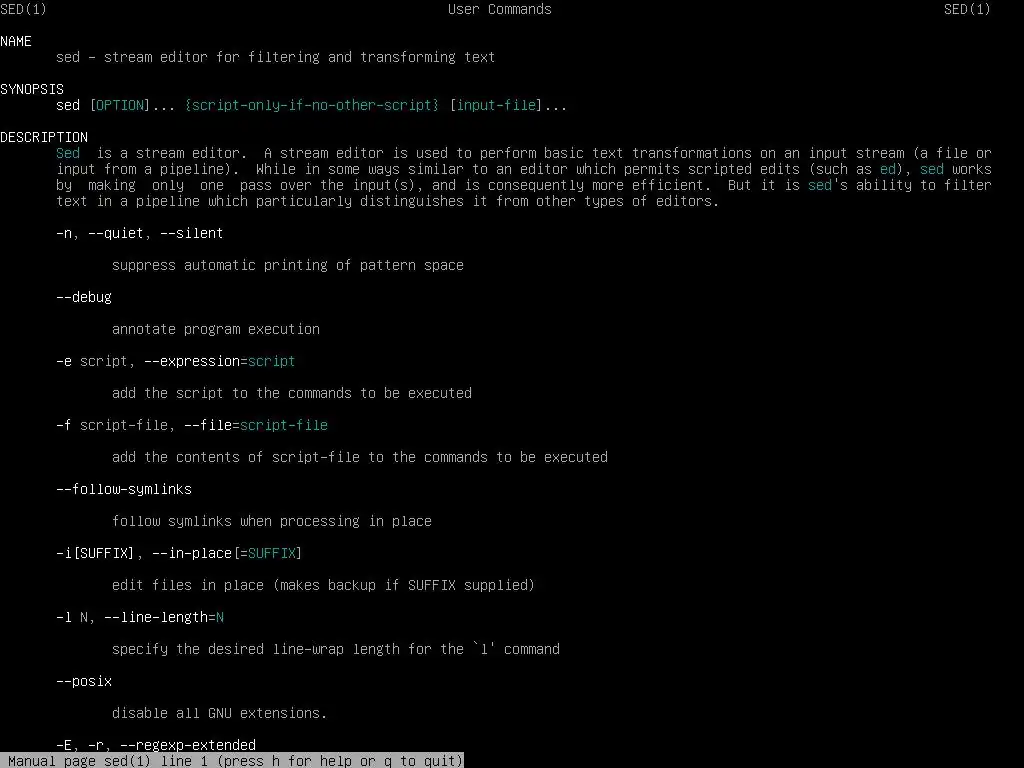
Task: Click 'add the script to the commands' text
Action: (x=292, y=393)
